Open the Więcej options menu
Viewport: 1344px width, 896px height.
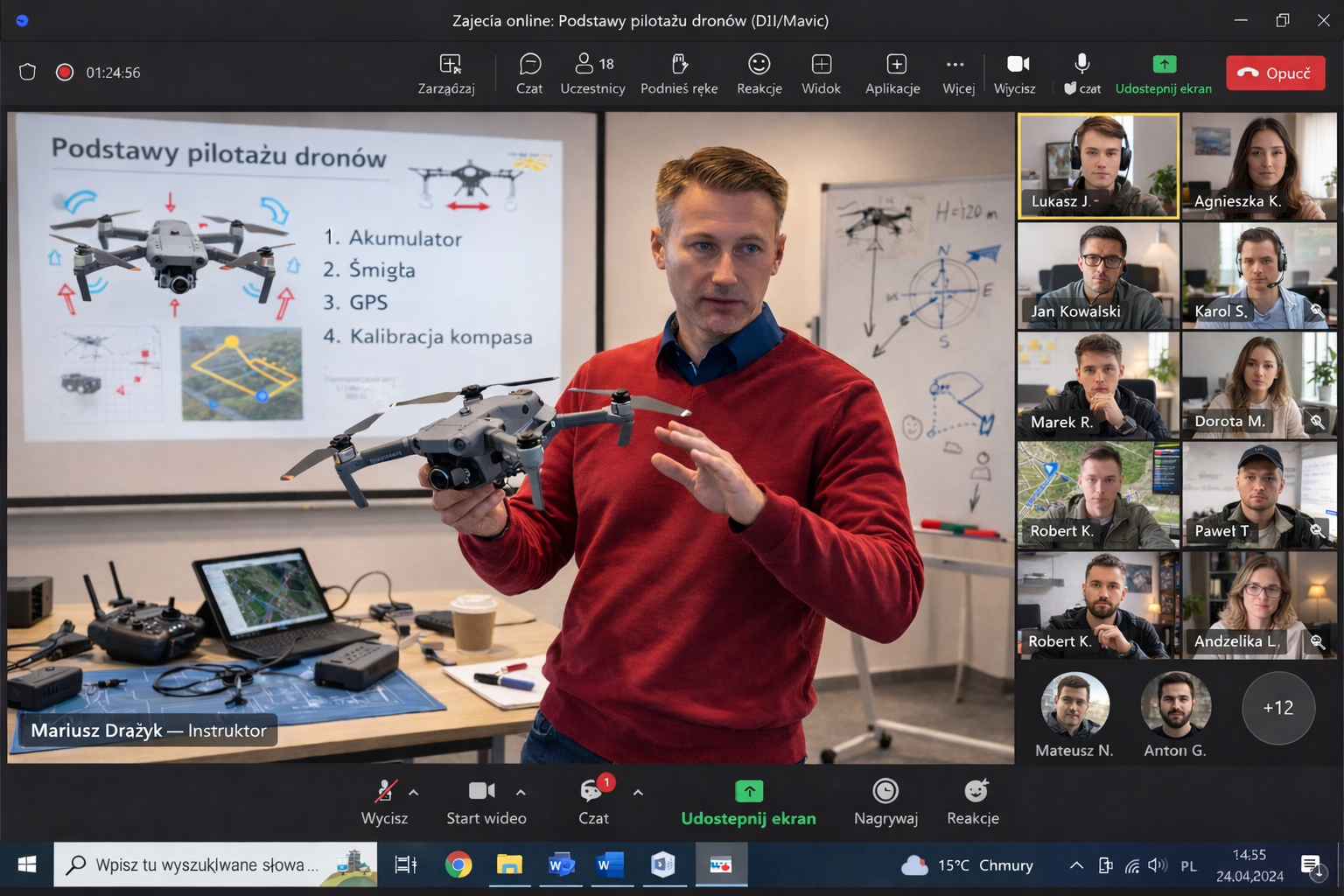pyautogui.click(x=958, y=73)
